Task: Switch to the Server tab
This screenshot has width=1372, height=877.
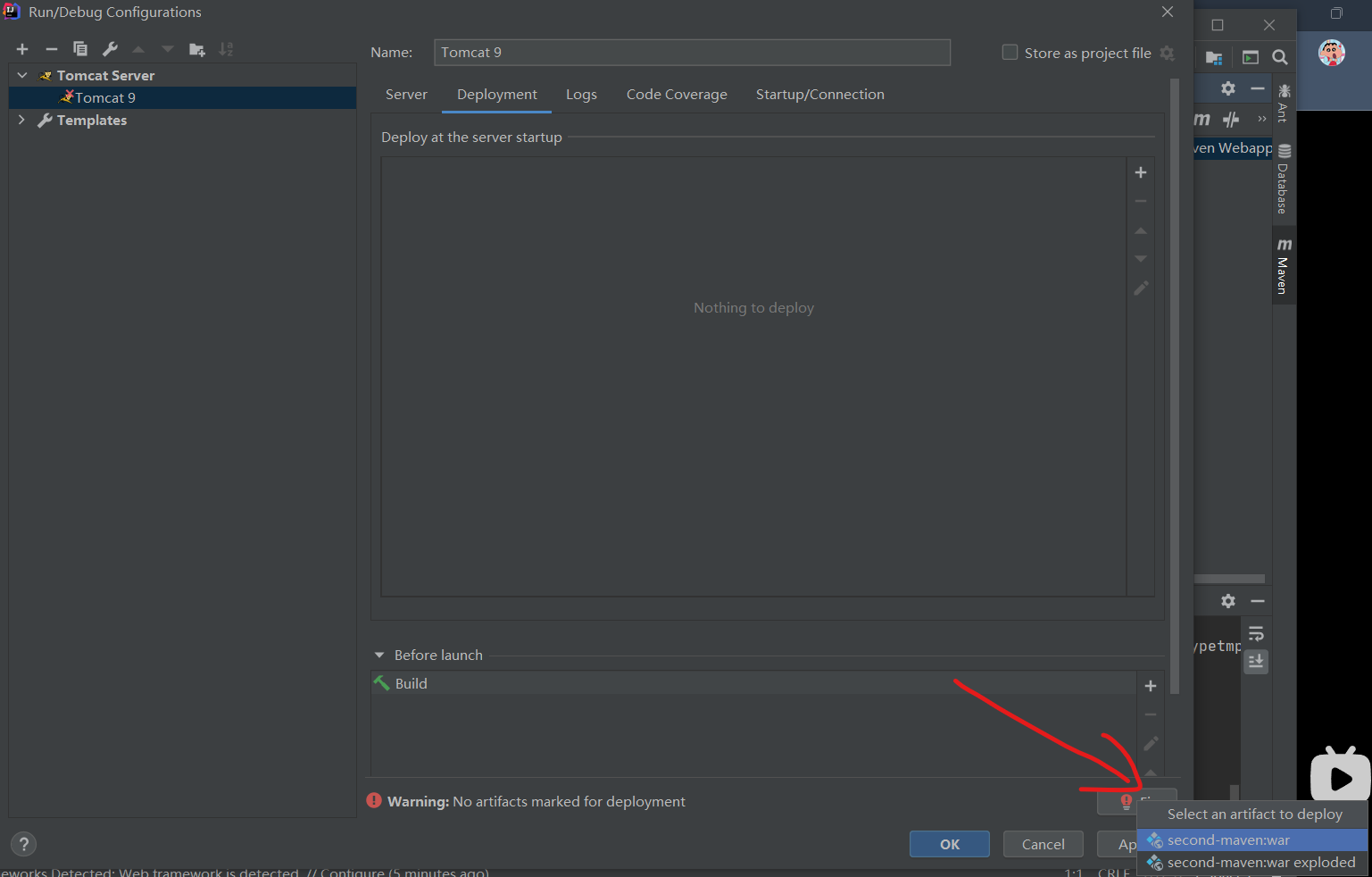Action: click(x=406, y=94)
